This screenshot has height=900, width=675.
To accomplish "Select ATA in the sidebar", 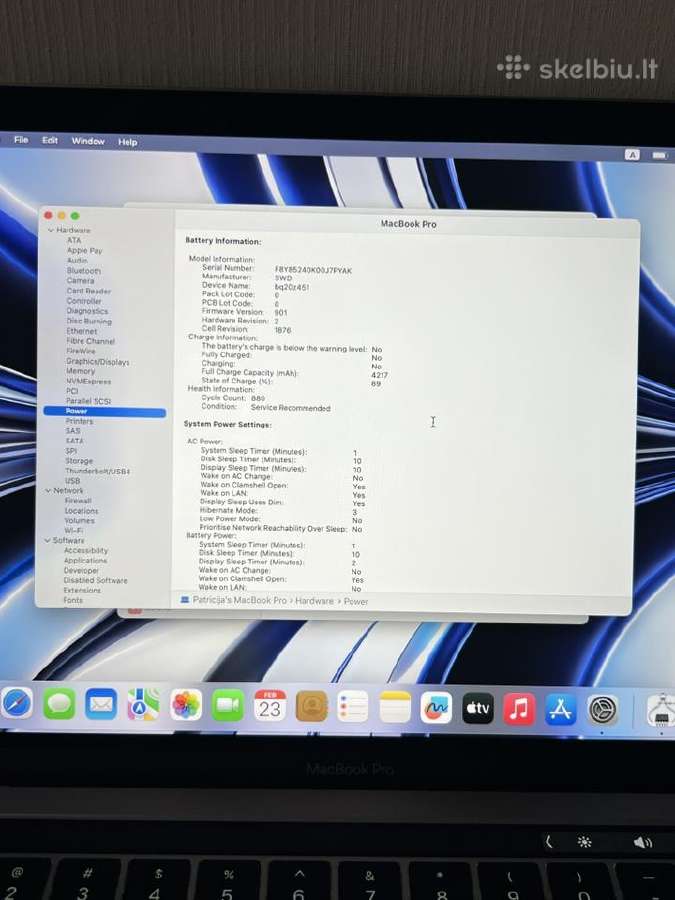I will pyautogui.click(x=74, y=240).
